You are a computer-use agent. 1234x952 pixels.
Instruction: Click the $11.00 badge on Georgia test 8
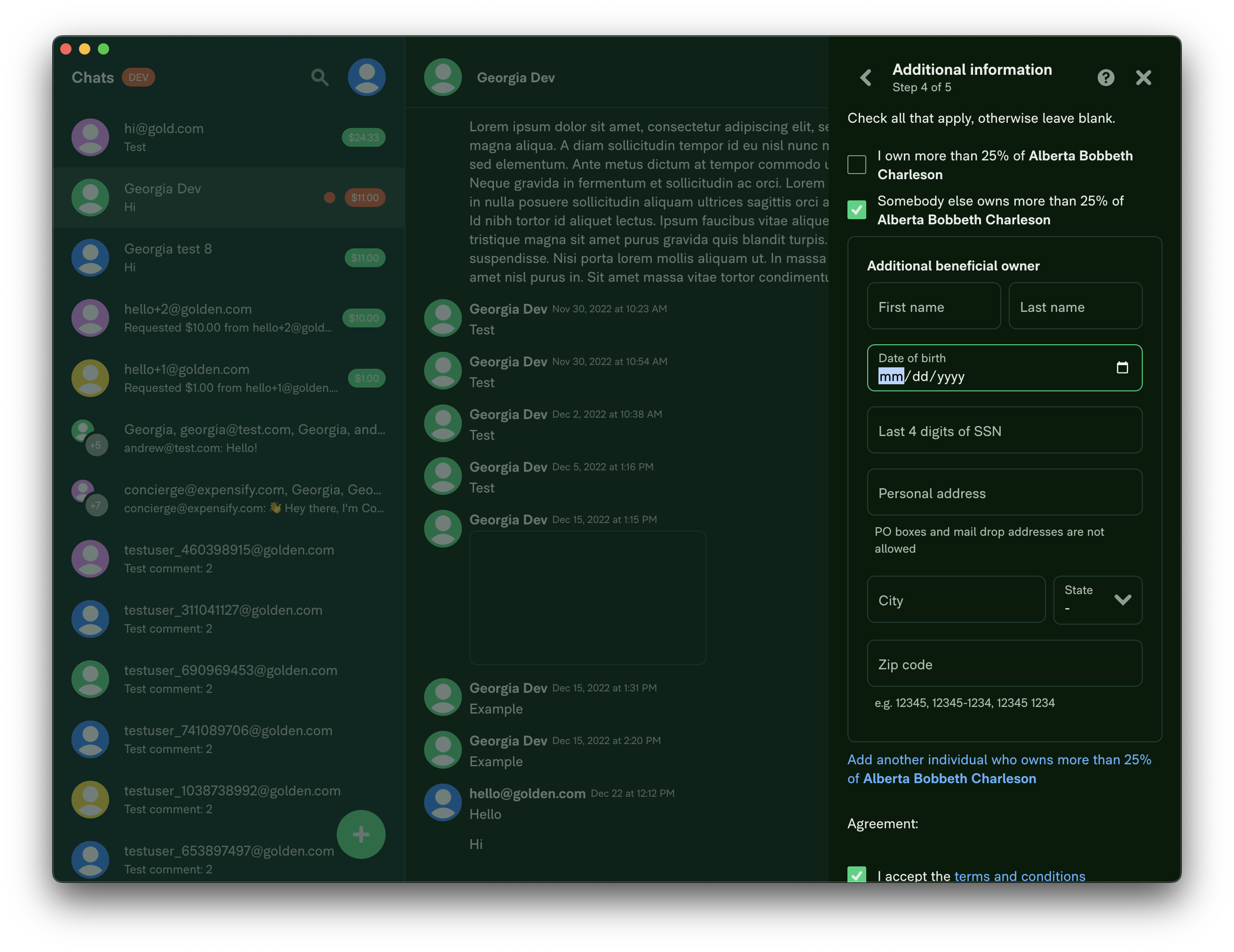365,258
